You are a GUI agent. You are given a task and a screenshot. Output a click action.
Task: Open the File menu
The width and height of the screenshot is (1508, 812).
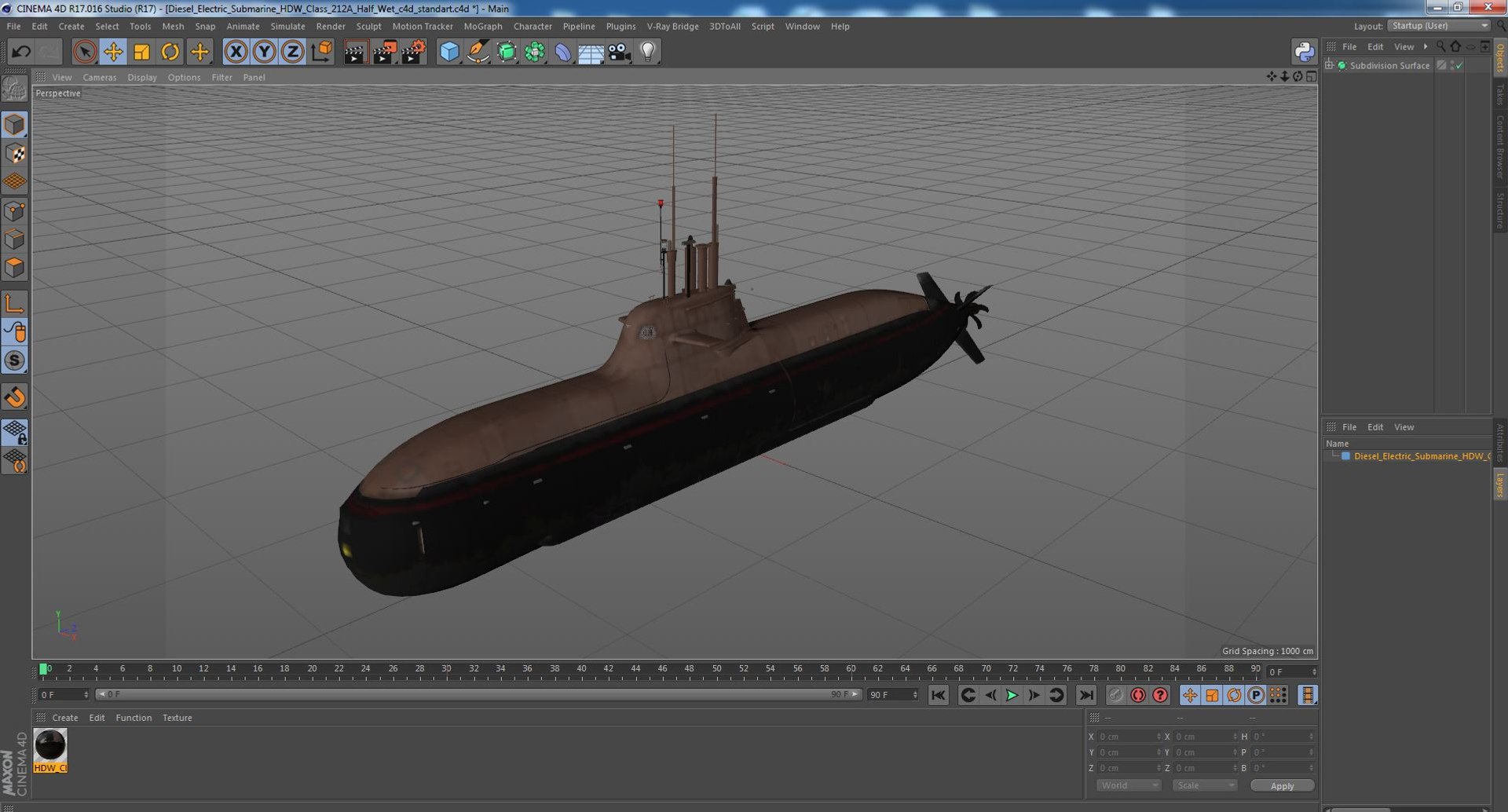tap(13, 26)
